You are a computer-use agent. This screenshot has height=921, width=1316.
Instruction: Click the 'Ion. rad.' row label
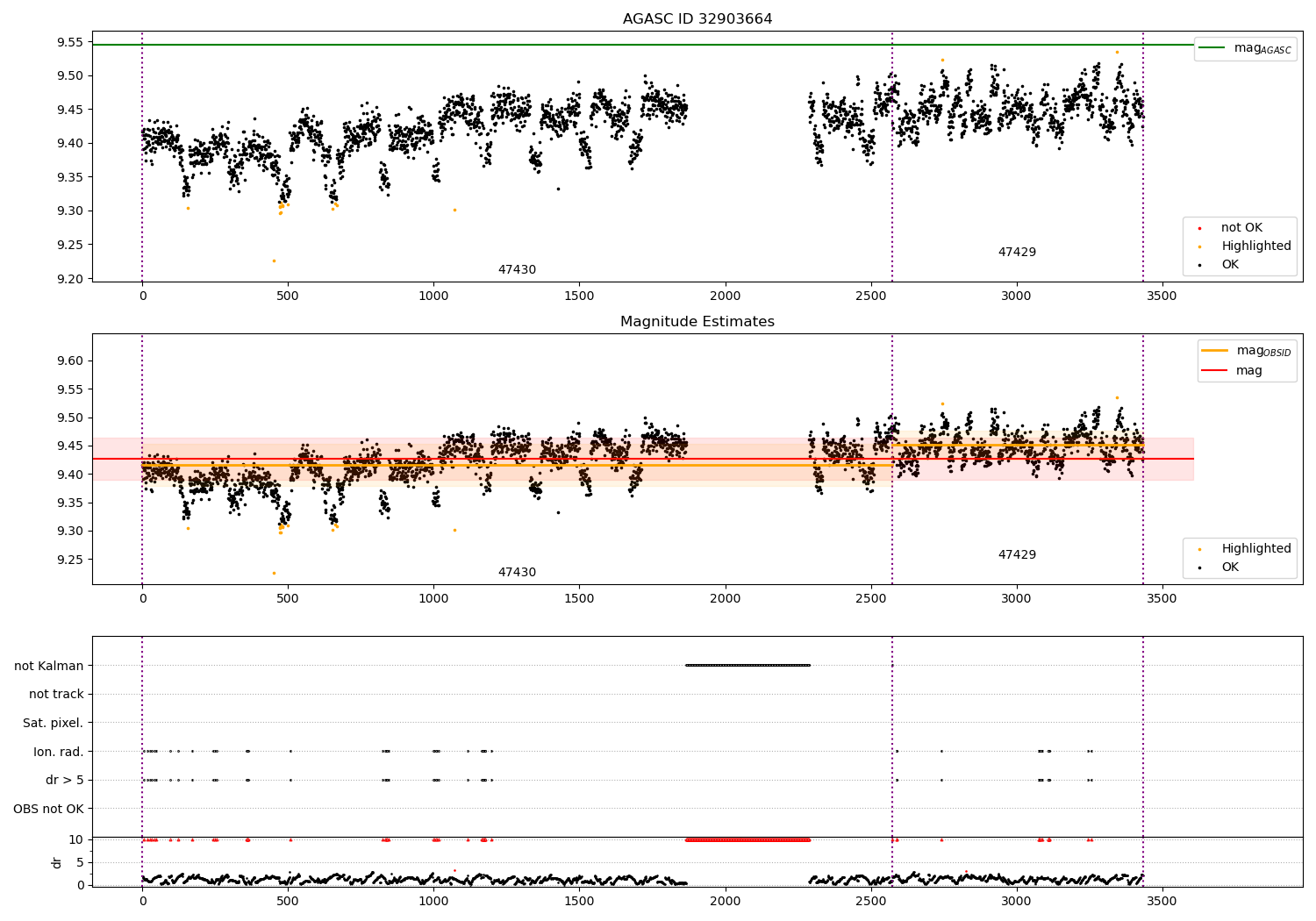[x=59, y=752]
